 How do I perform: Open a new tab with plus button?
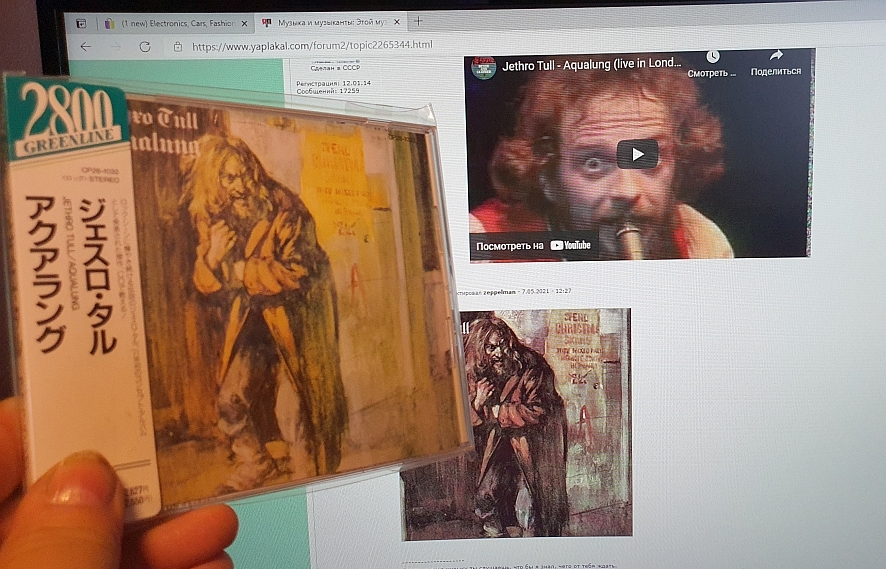pyautogui.click(x=419, y=21)
